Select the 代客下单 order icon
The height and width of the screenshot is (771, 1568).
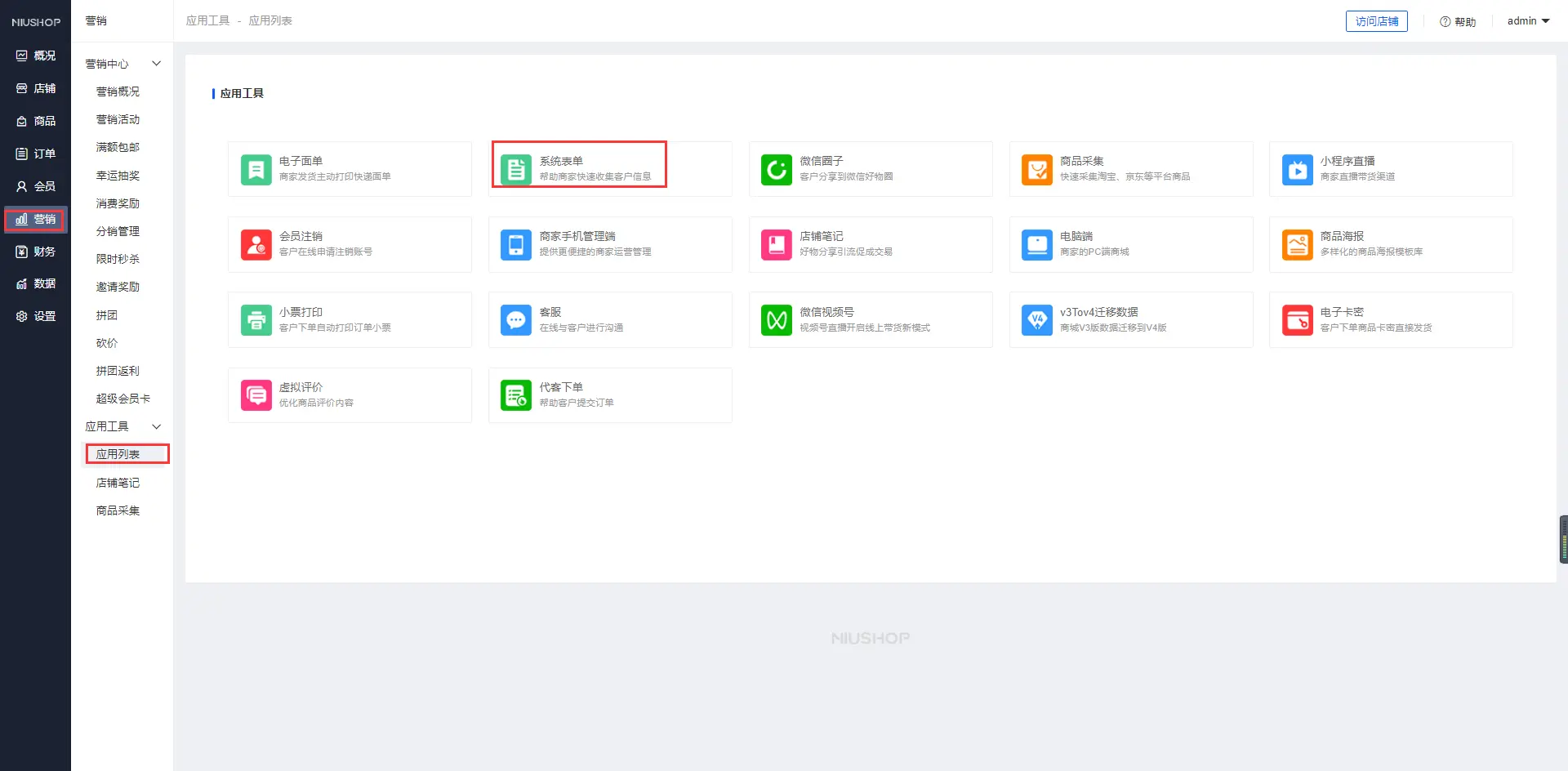[x=515, y=395]
